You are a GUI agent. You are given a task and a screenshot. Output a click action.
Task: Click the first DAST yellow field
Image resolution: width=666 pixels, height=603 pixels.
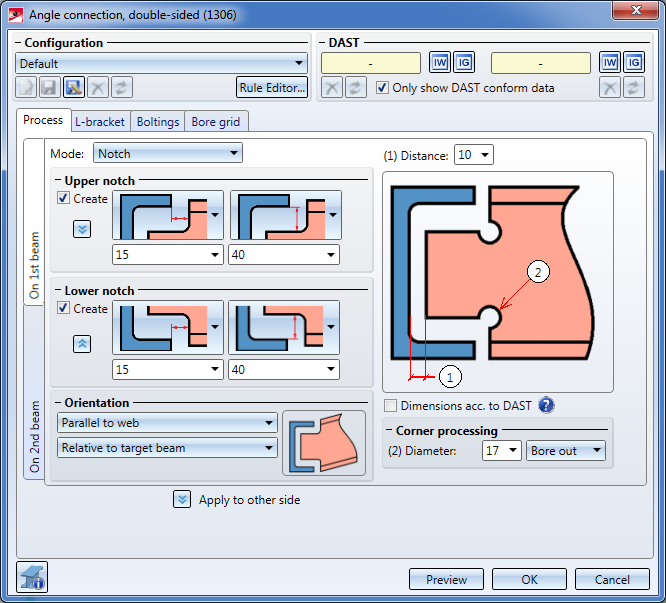pyautogui.click(x=371, y=63)
